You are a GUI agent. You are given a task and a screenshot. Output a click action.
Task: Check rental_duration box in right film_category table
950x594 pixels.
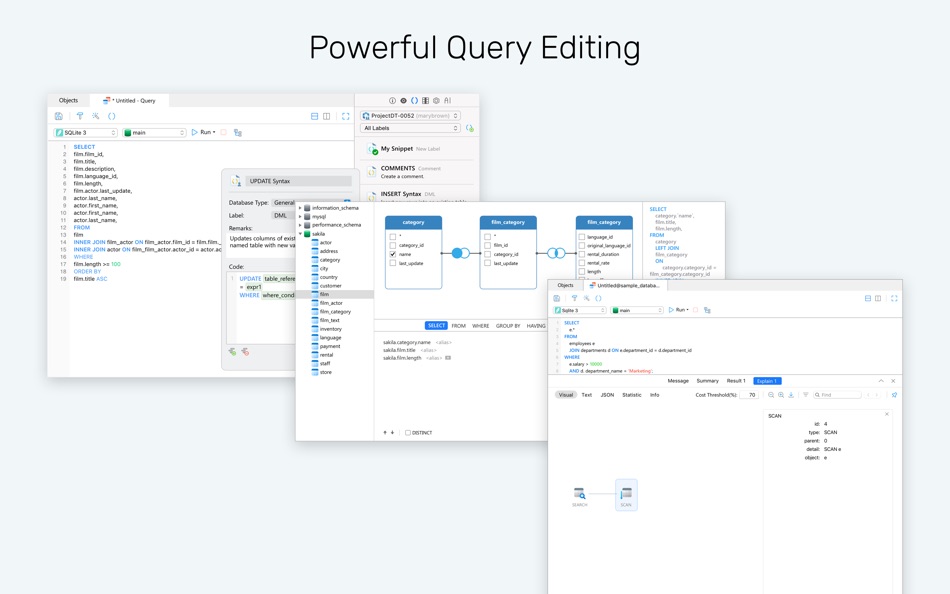[x=582, y=255]
